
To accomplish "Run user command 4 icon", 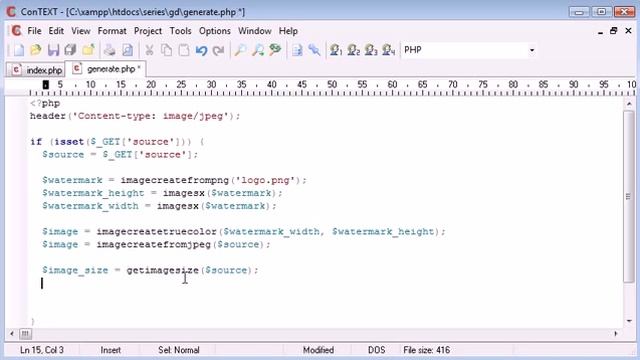I will (x=389, y=50).
